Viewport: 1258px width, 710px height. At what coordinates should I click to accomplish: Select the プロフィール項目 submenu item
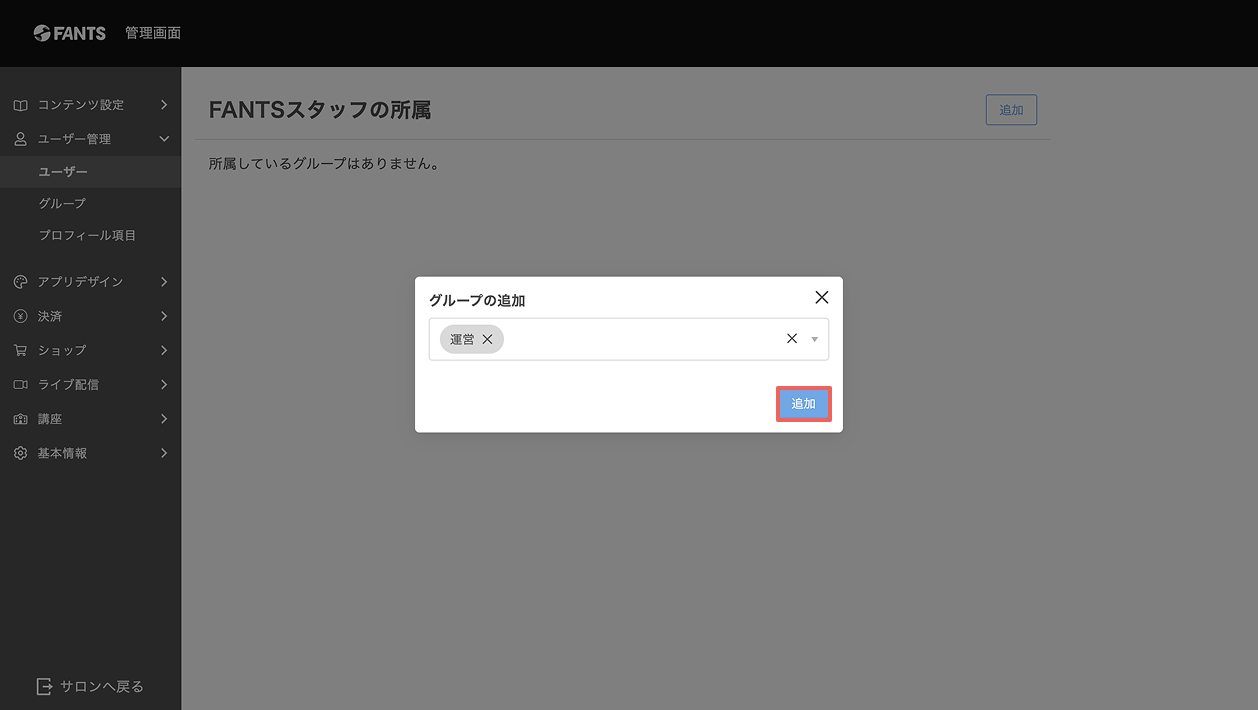click(x=90, y=235)
